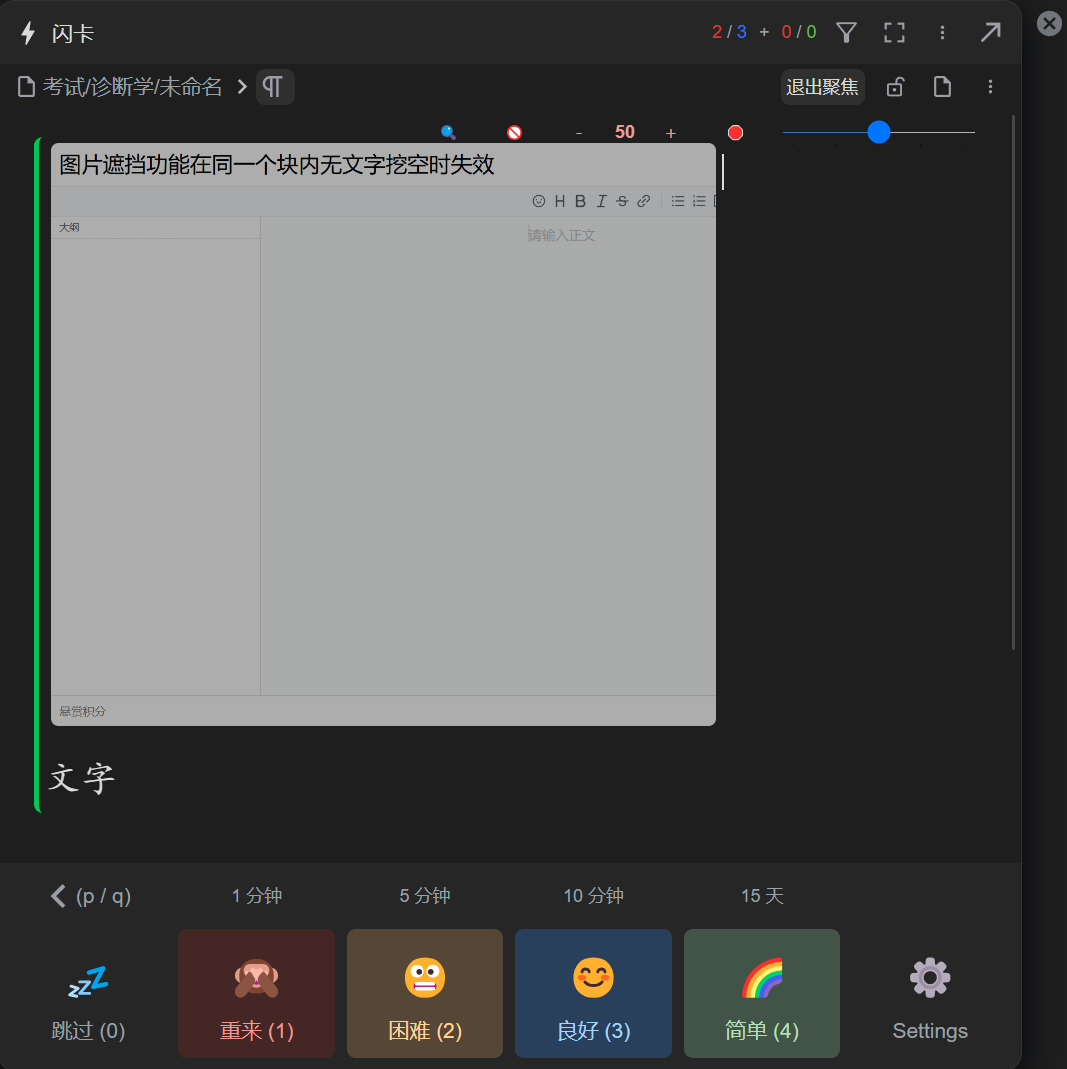Click the red no-entry icon above the card

pyautogui.click(x=513, y=131)
